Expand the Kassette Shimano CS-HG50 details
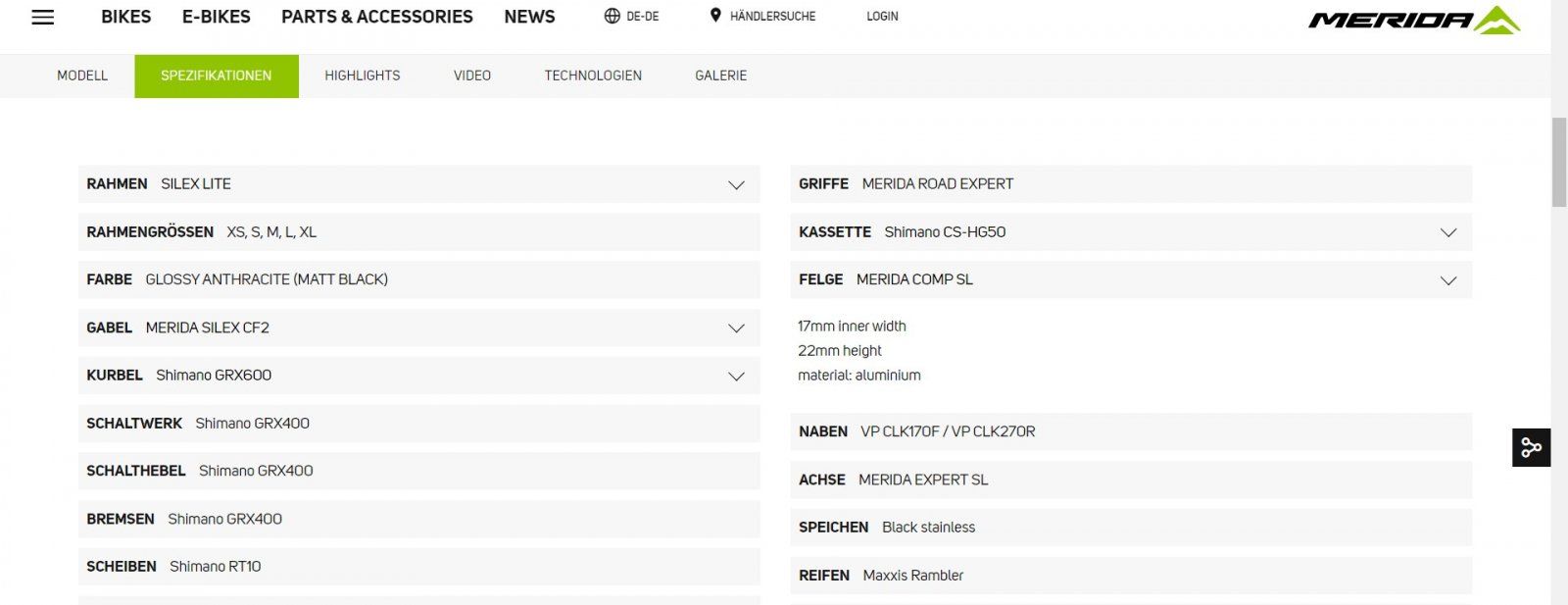 click(x=1447, y=232)
